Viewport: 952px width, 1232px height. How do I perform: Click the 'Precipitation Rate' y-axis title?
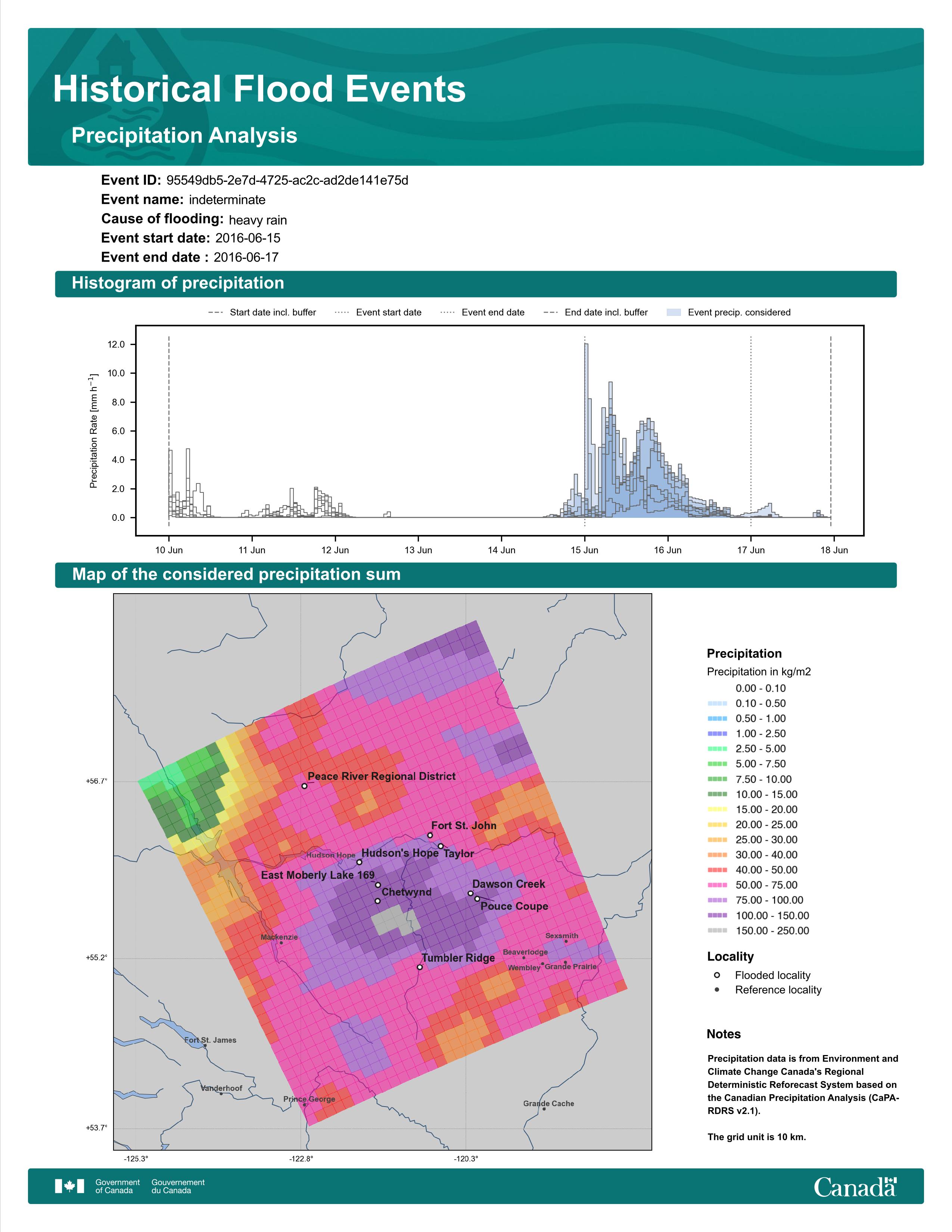(94, 430)
